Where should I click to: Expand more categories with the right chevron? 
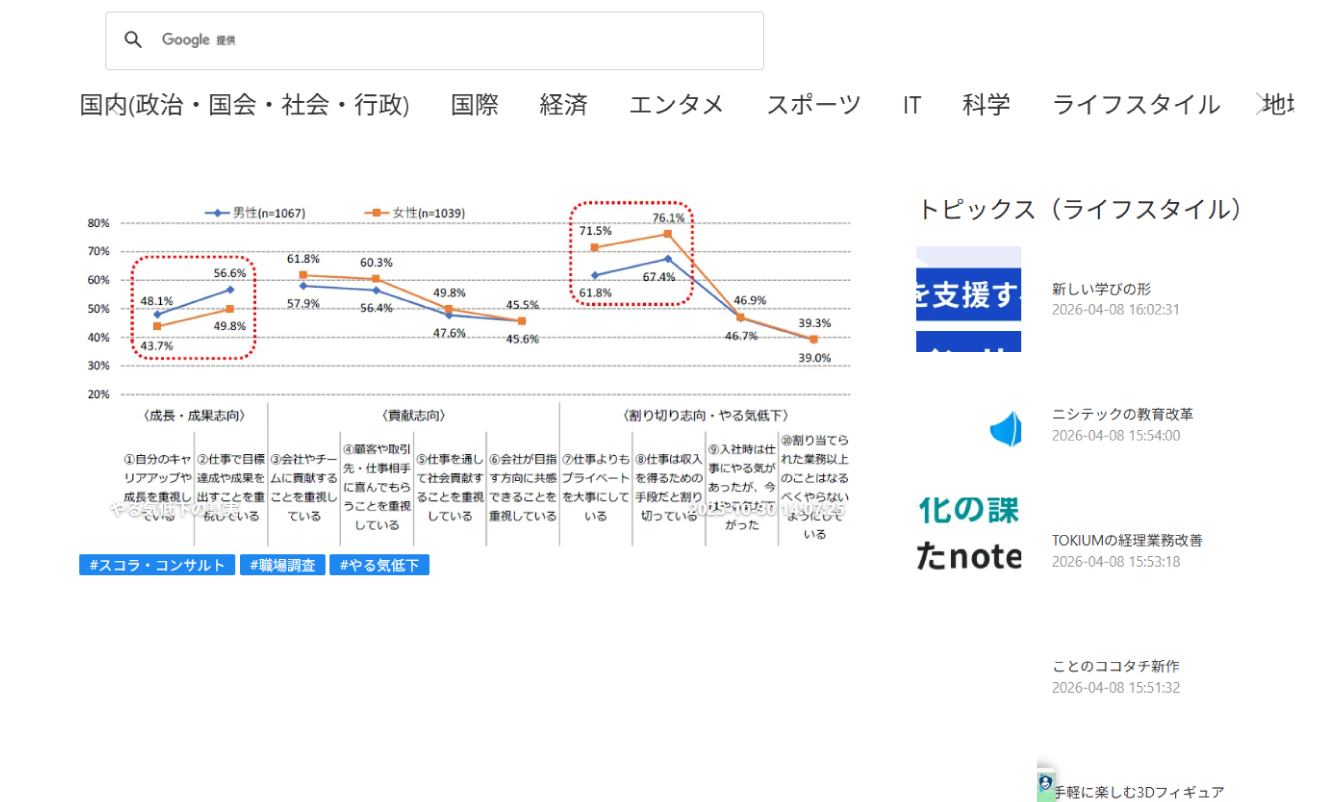[1261, 104]
